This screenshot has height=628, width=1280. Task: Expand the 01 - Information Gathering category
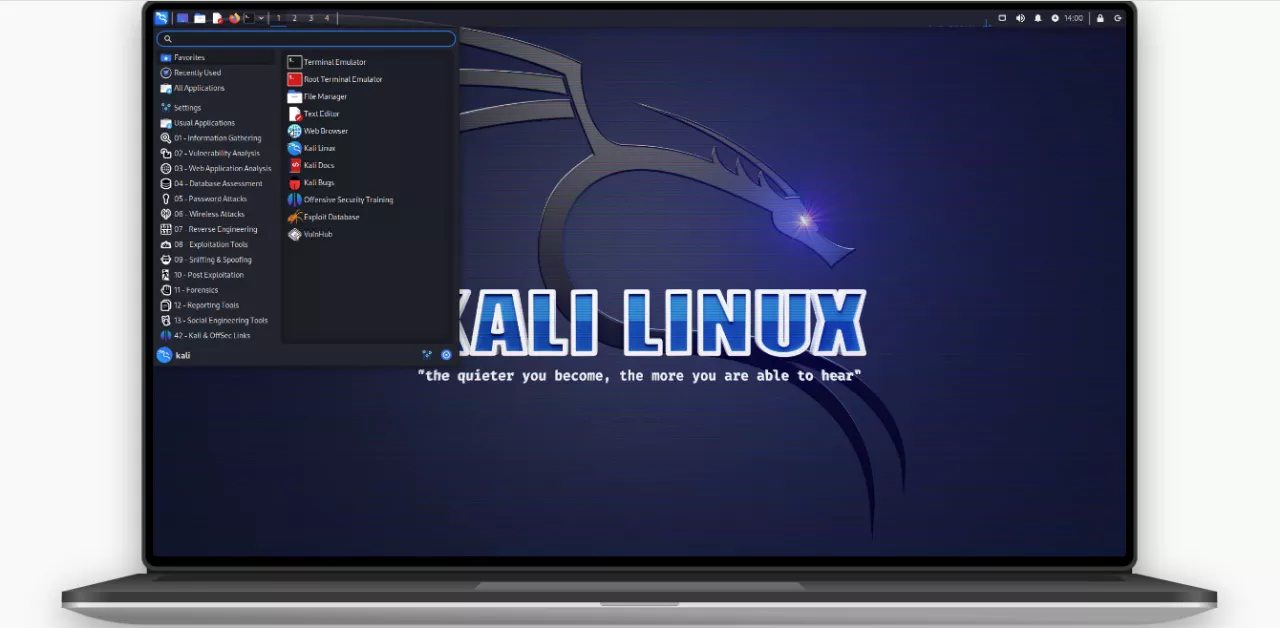point(217,138)
